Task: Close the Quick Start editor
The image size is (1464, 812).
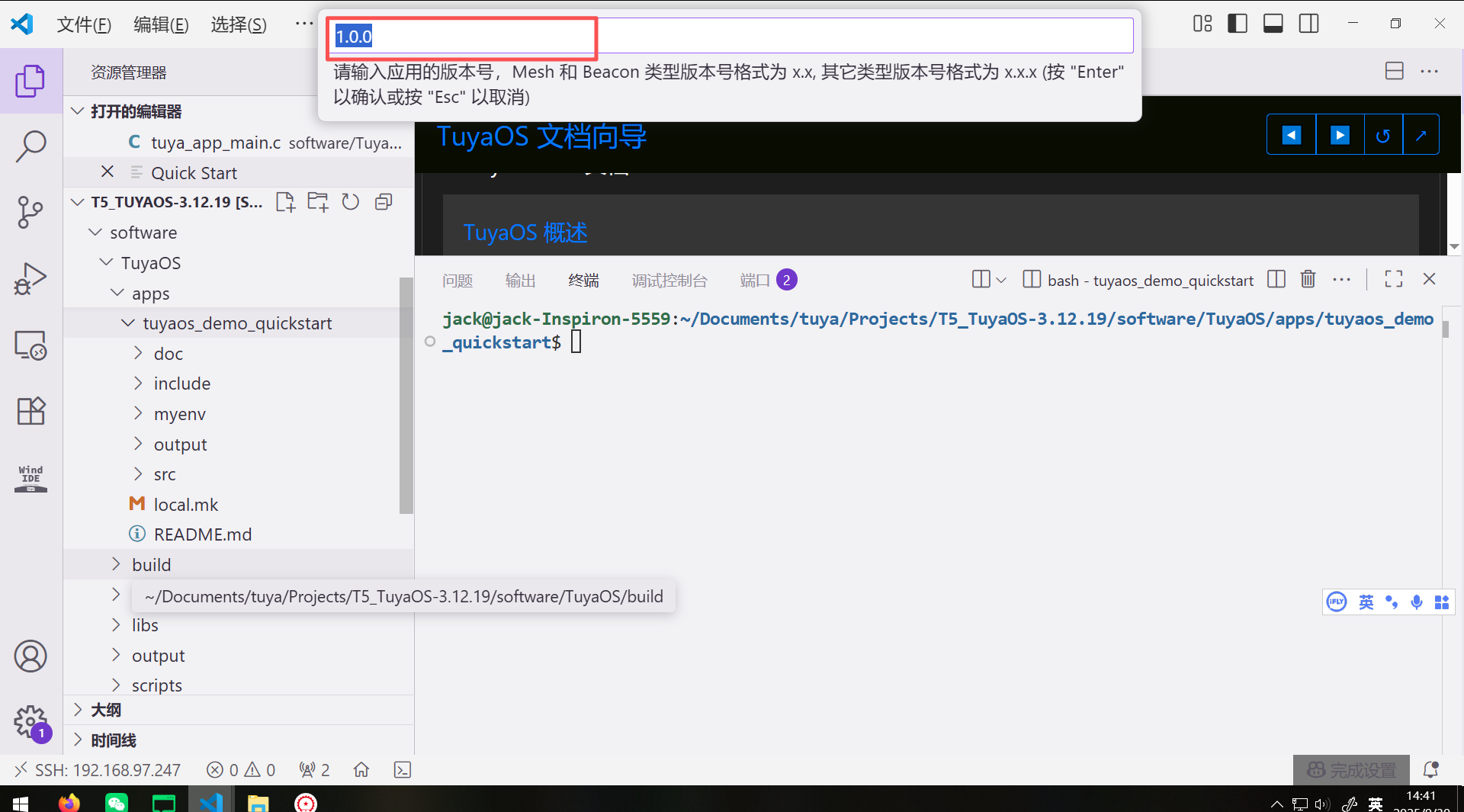Action: (108, 172)
